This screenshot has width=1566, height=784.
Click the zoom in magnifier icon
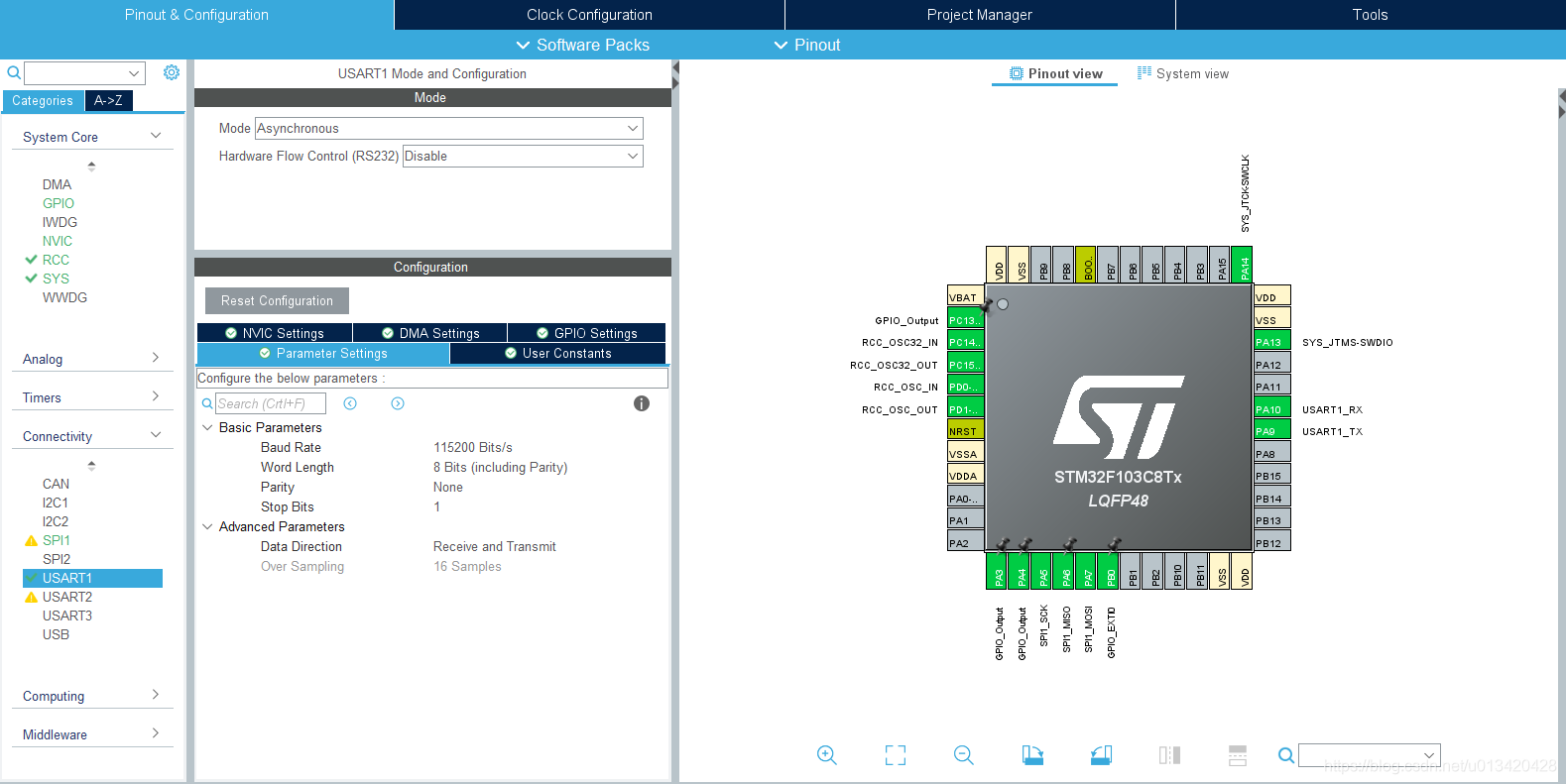coord(826,755)
